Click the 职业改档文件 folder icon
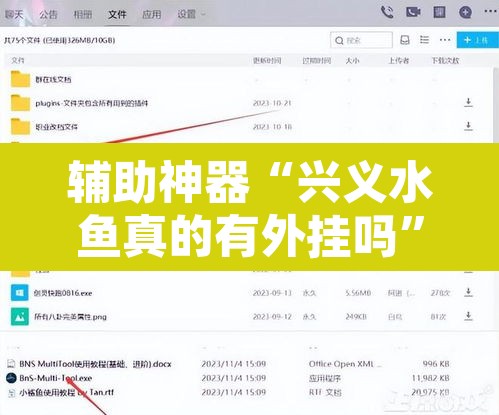 point(20,126)
